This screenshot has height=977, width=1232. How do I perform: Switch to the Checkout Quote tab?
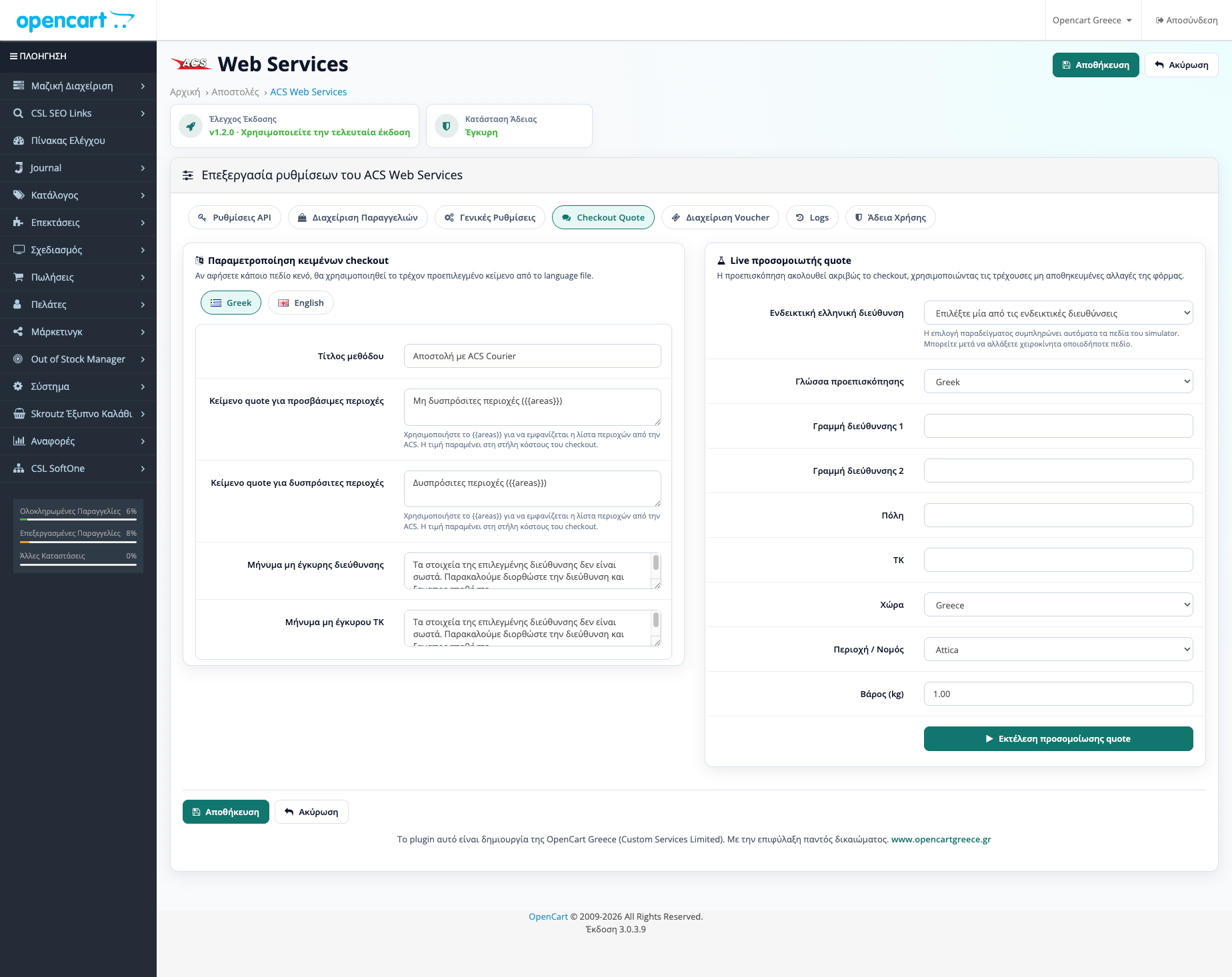point(603,217)
